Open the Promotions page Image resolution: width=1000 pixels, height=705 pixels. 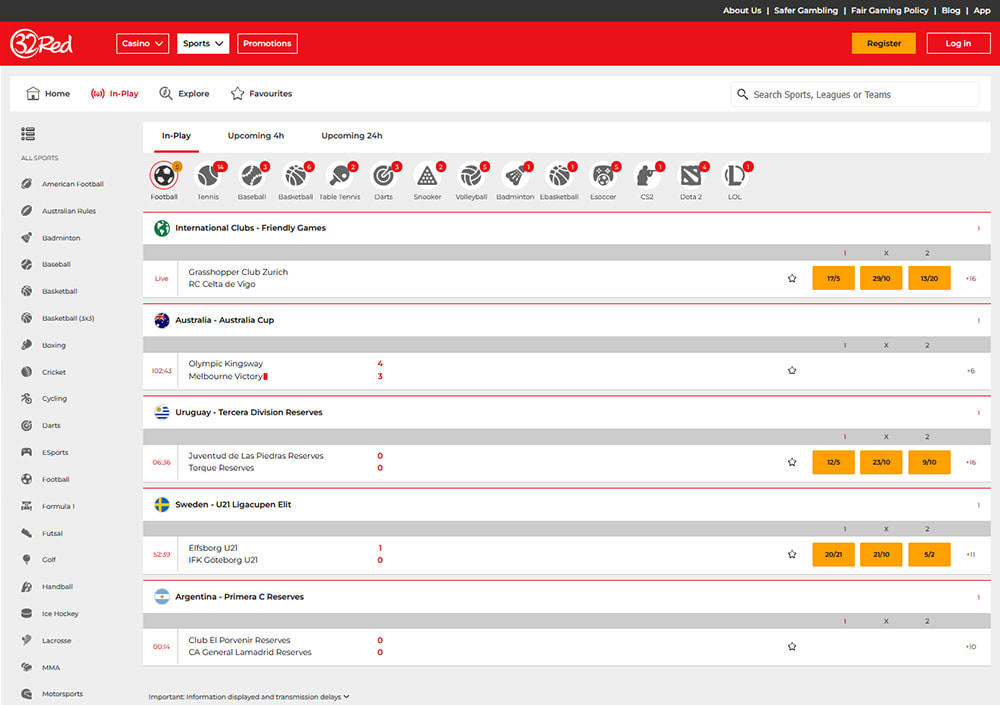click(267, 43)
